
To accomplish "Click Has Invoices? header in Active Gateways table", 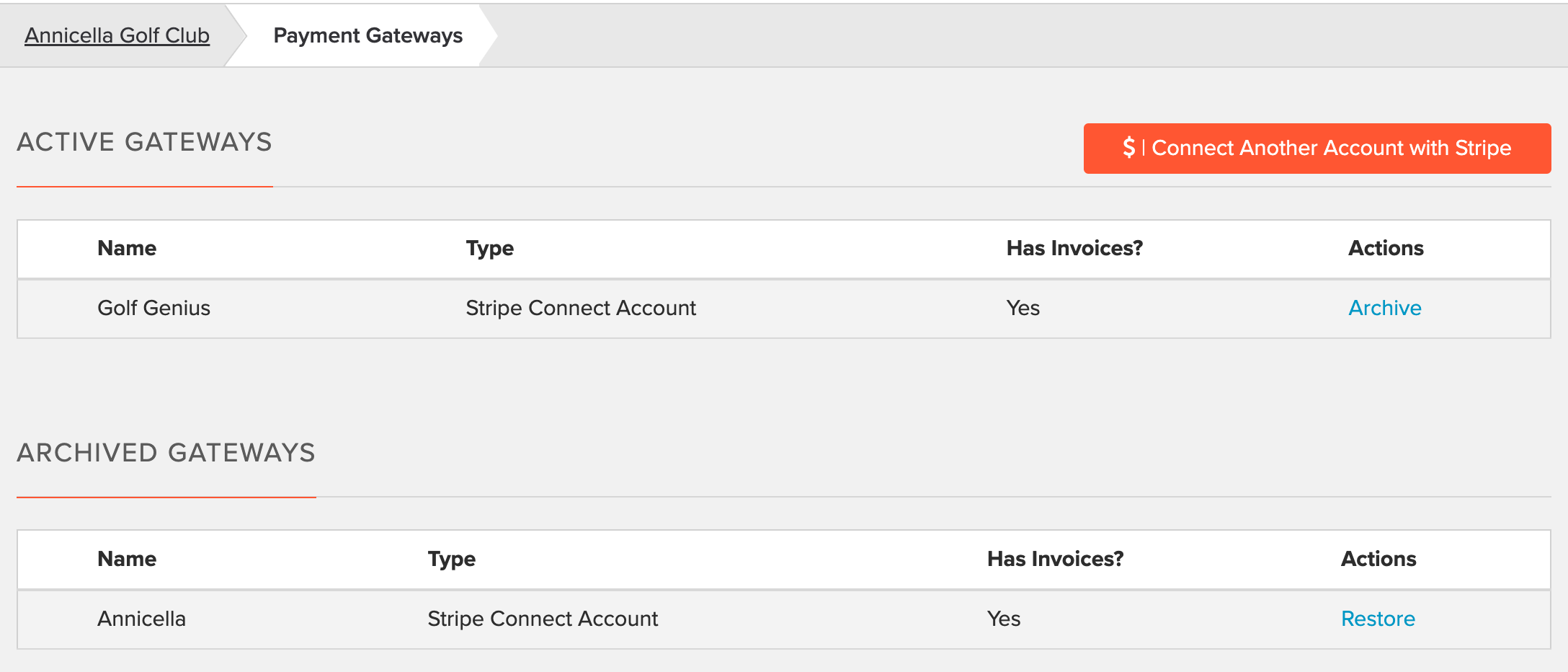I will [x=1074, y=248].
